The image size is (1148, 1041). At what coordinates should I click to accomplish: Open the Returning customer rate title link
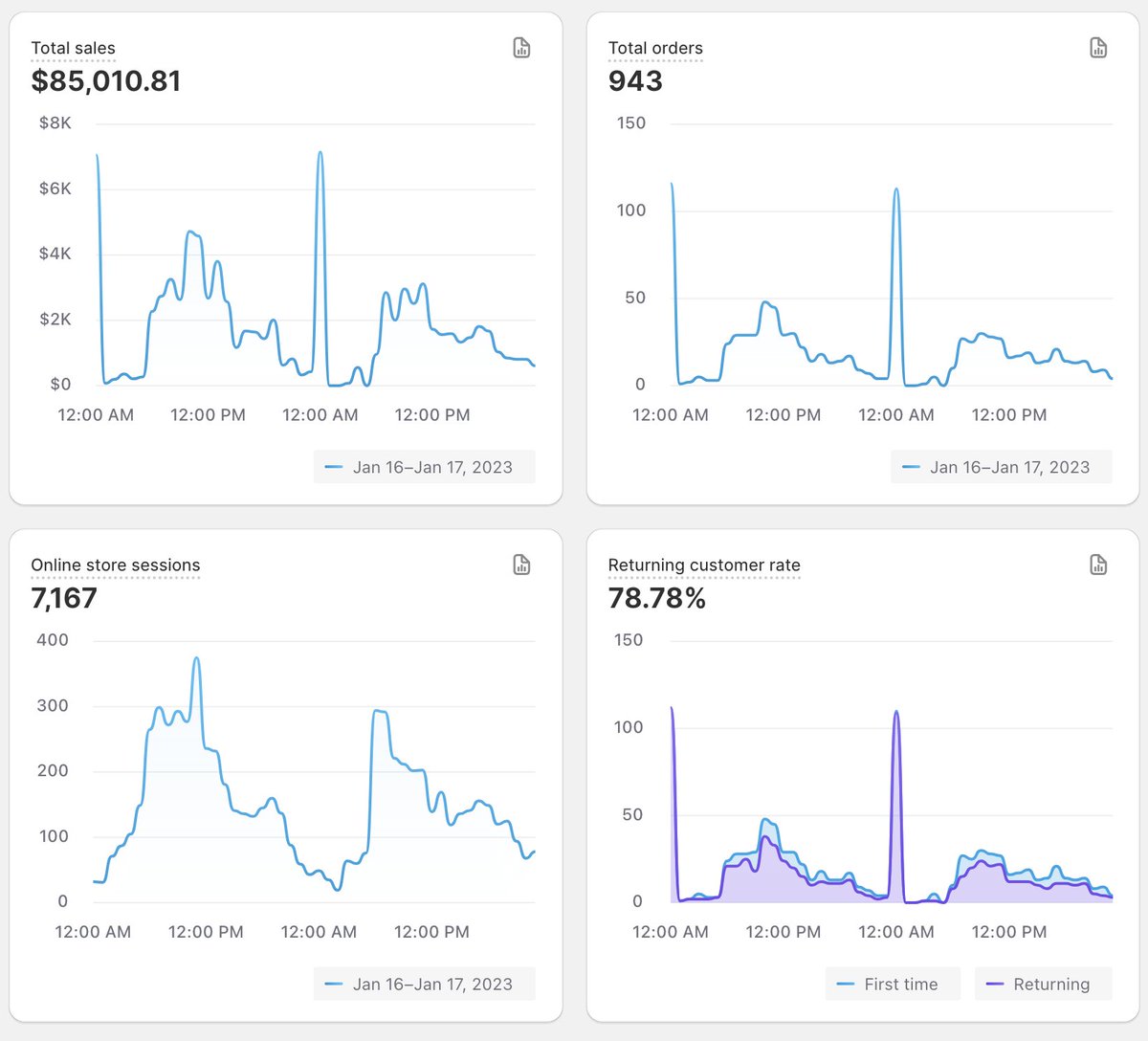pyautogui.click(x=704, y=565)
